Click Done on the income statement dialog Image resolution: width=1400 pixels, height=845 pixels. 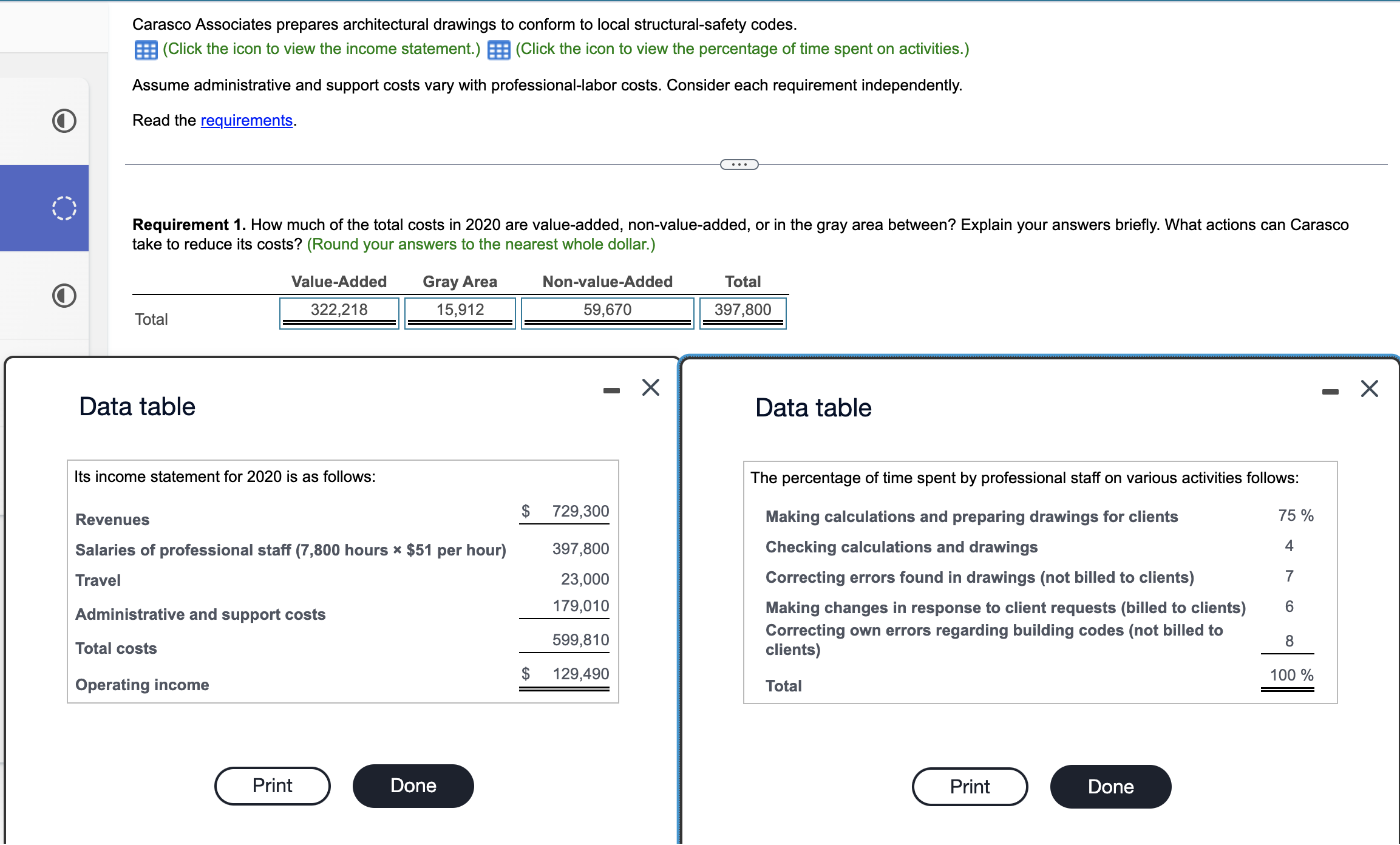pyautogui.click(x=413, y=786)
